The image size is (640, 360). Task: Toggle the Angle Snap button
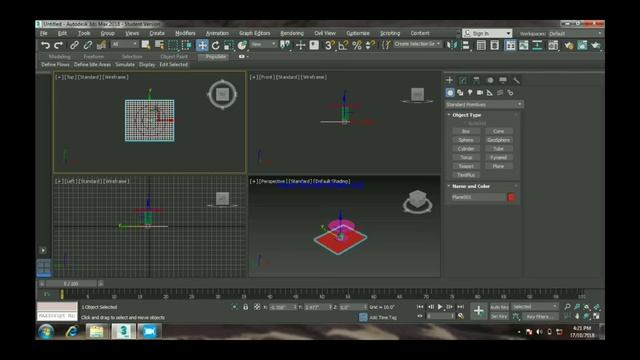click(343, 45)
